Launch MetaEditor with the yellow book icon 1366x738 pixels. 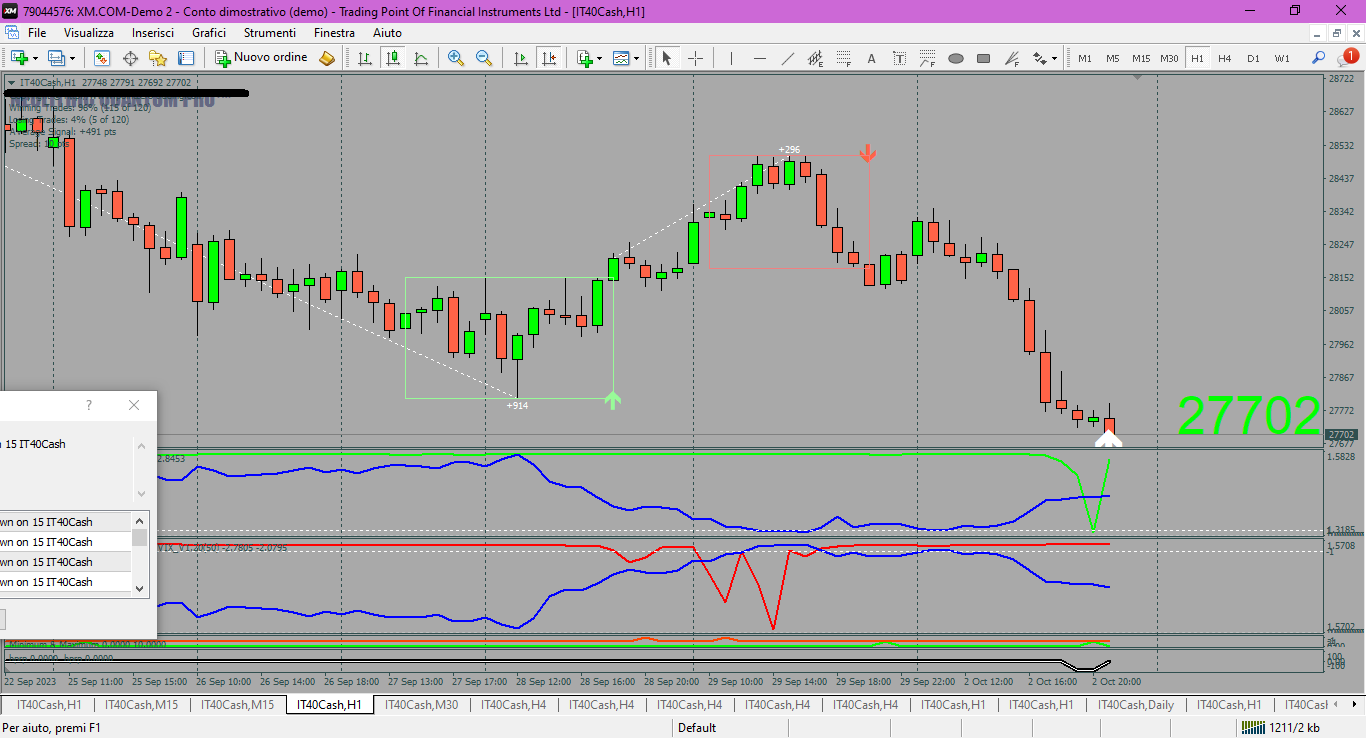pos(327,58)
